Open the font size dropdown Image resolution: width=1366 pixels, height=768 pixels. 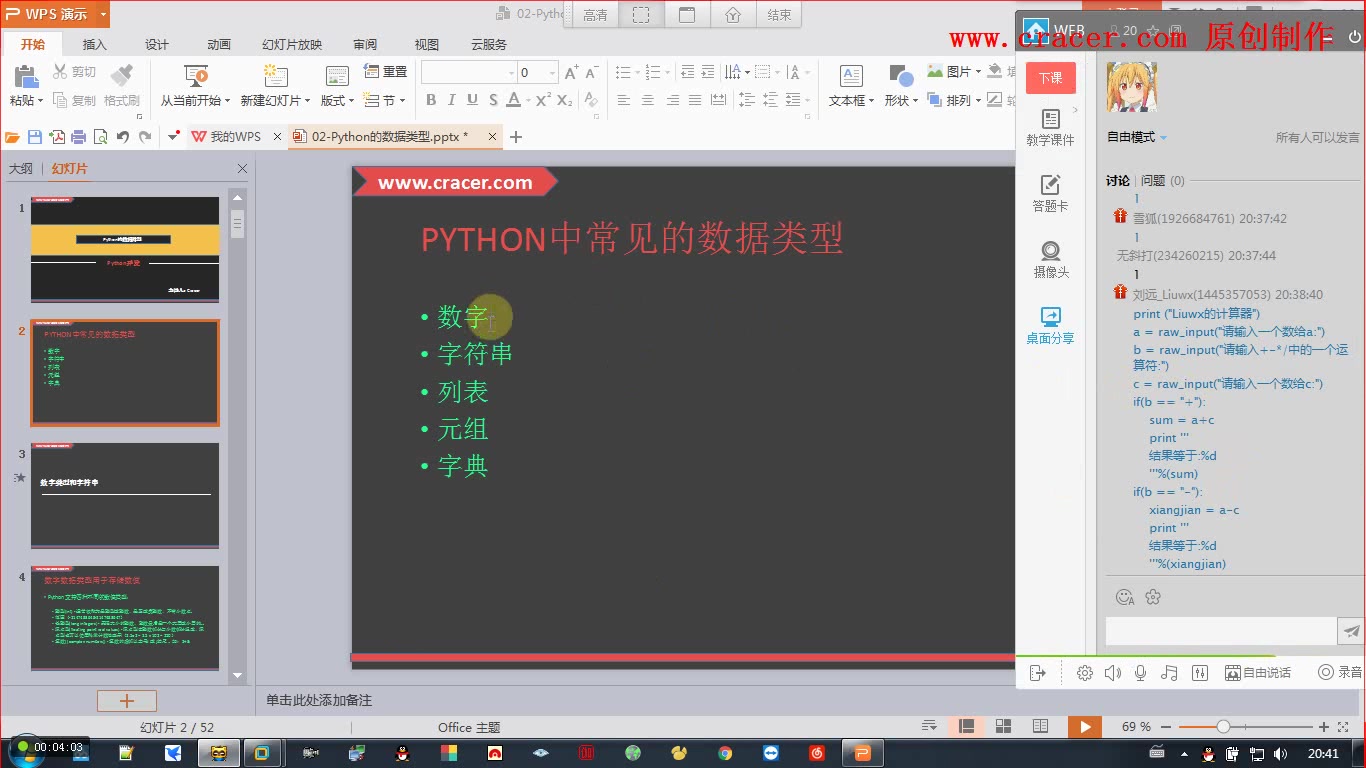(x=552, y=72)
